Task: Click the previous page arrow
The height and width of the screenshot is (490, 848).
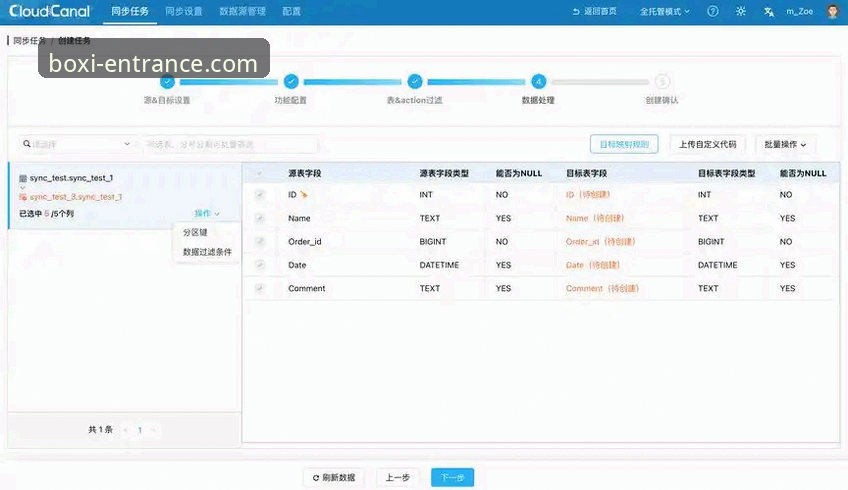Action: pyautogui.click(x=125, y=430)
